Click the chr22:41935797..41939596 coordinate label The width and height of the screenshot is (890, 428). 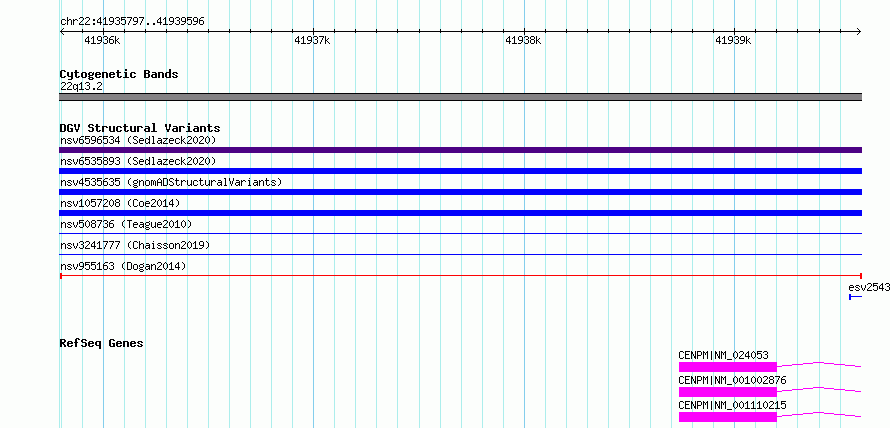pyautogui.click(x=132, y=22)
